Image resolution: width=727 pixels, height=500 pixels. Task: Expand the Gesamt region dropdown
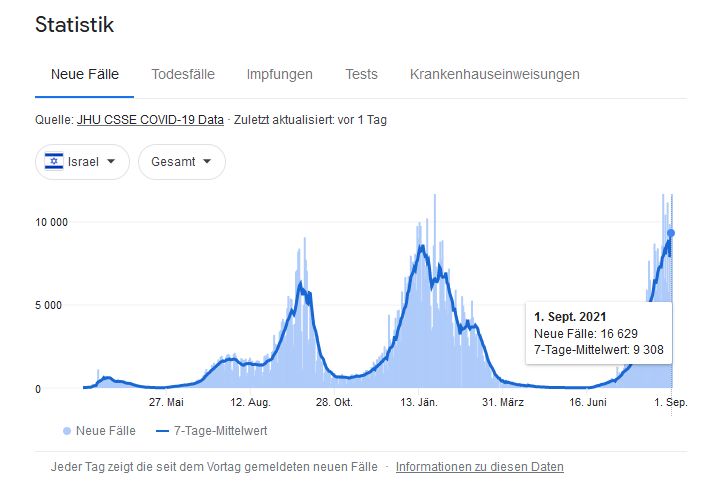pos(181,162)
